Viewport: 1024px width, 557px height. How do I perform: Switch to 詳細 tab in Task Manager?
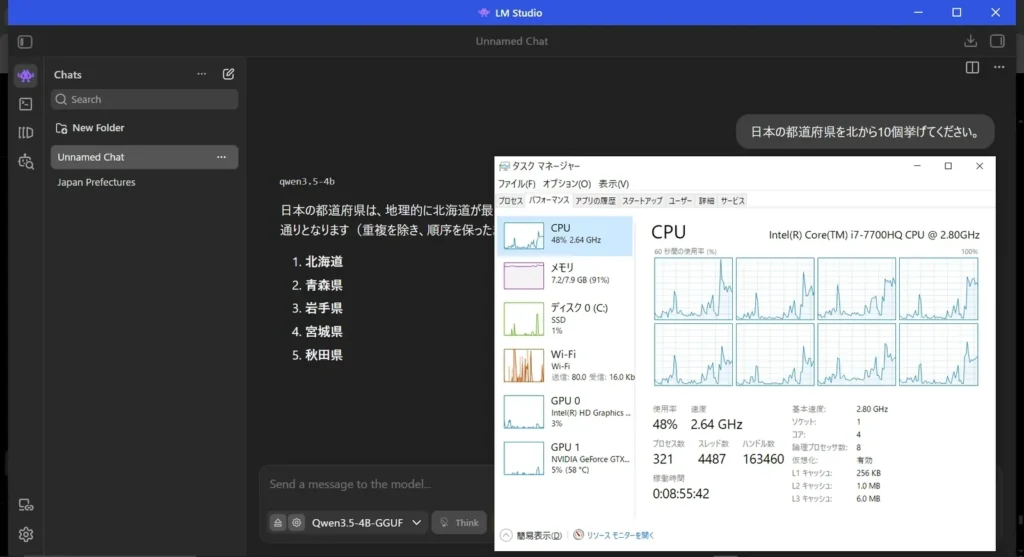(x=706, y=201)
